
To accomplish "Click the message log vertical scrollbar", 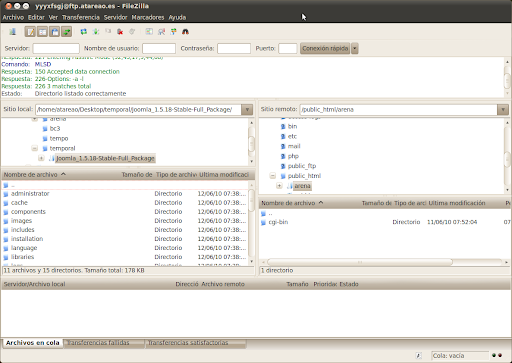I will [x=507, y=80].
